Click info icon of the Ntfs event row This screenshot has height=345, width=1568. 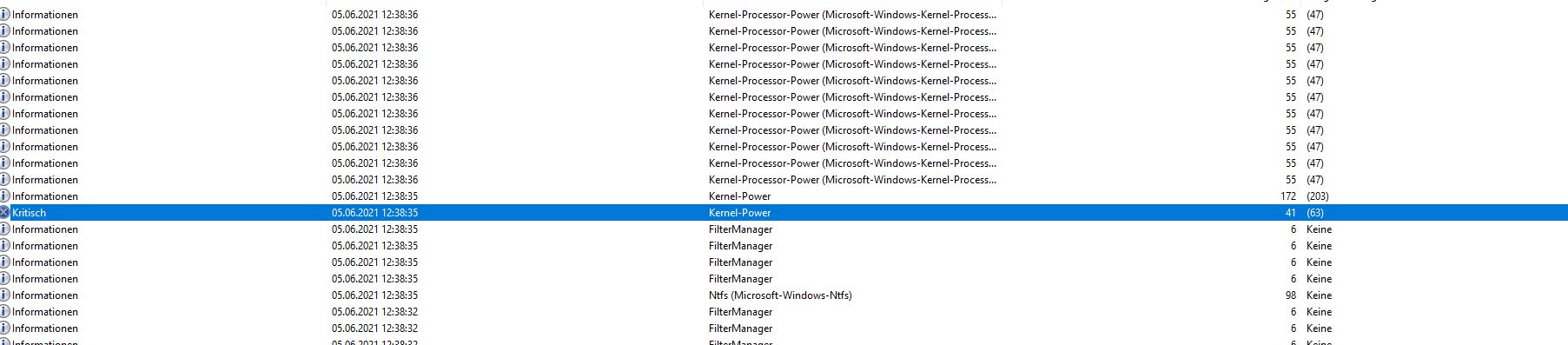coord(4,295)
